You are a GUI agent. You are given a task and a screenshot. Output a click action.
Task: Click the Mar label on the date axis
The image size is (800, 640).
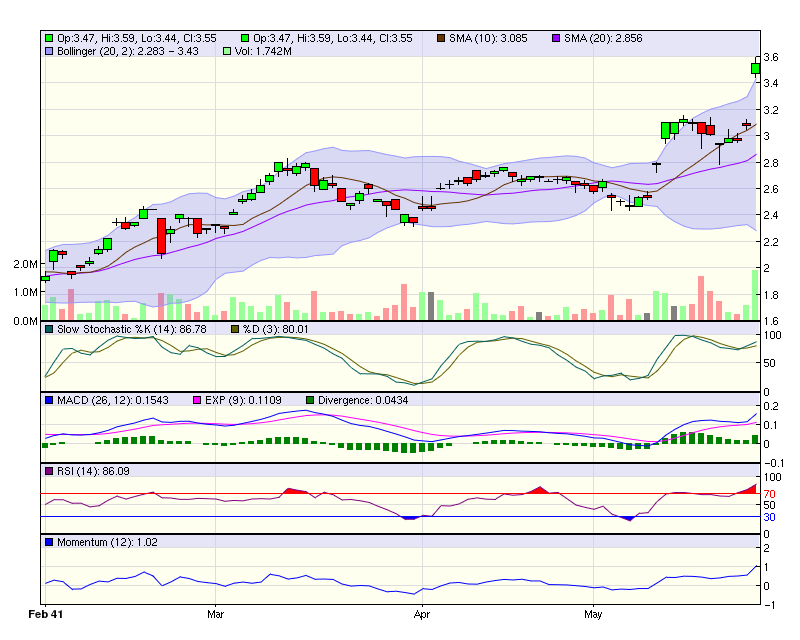214,613
